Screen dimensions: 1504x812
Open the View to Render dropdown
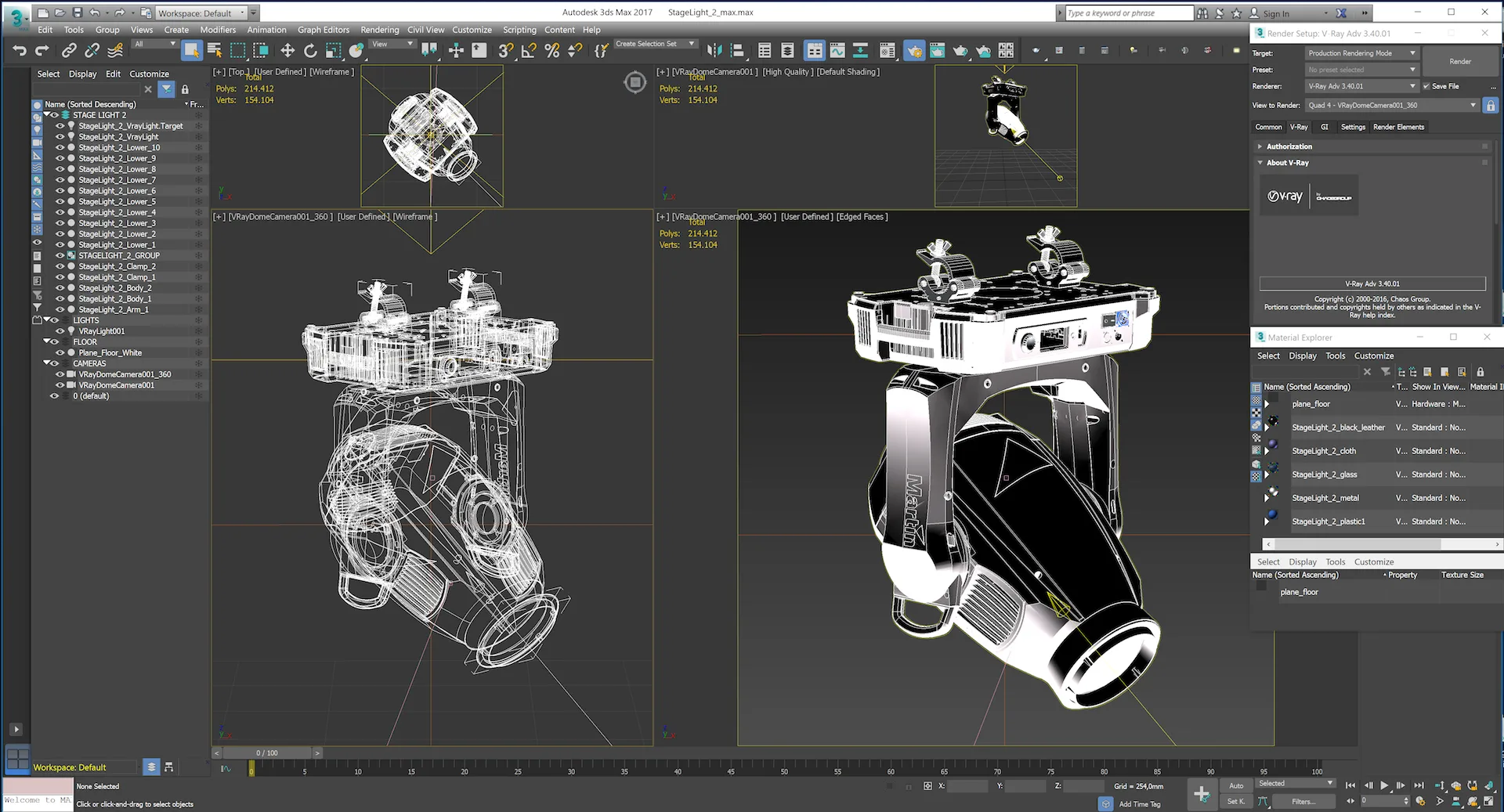(1391, 105)
